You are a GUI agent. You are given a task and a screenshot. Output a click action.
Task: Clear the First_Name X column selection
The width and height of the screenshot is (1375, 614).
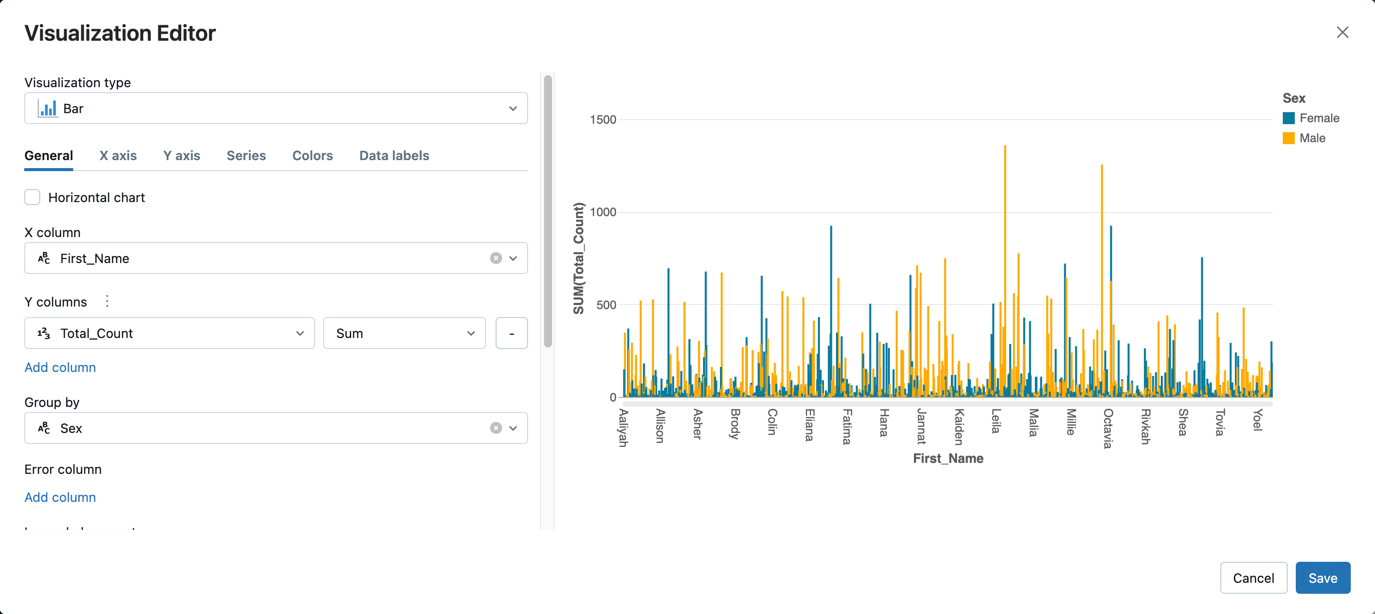pos(496,258)
